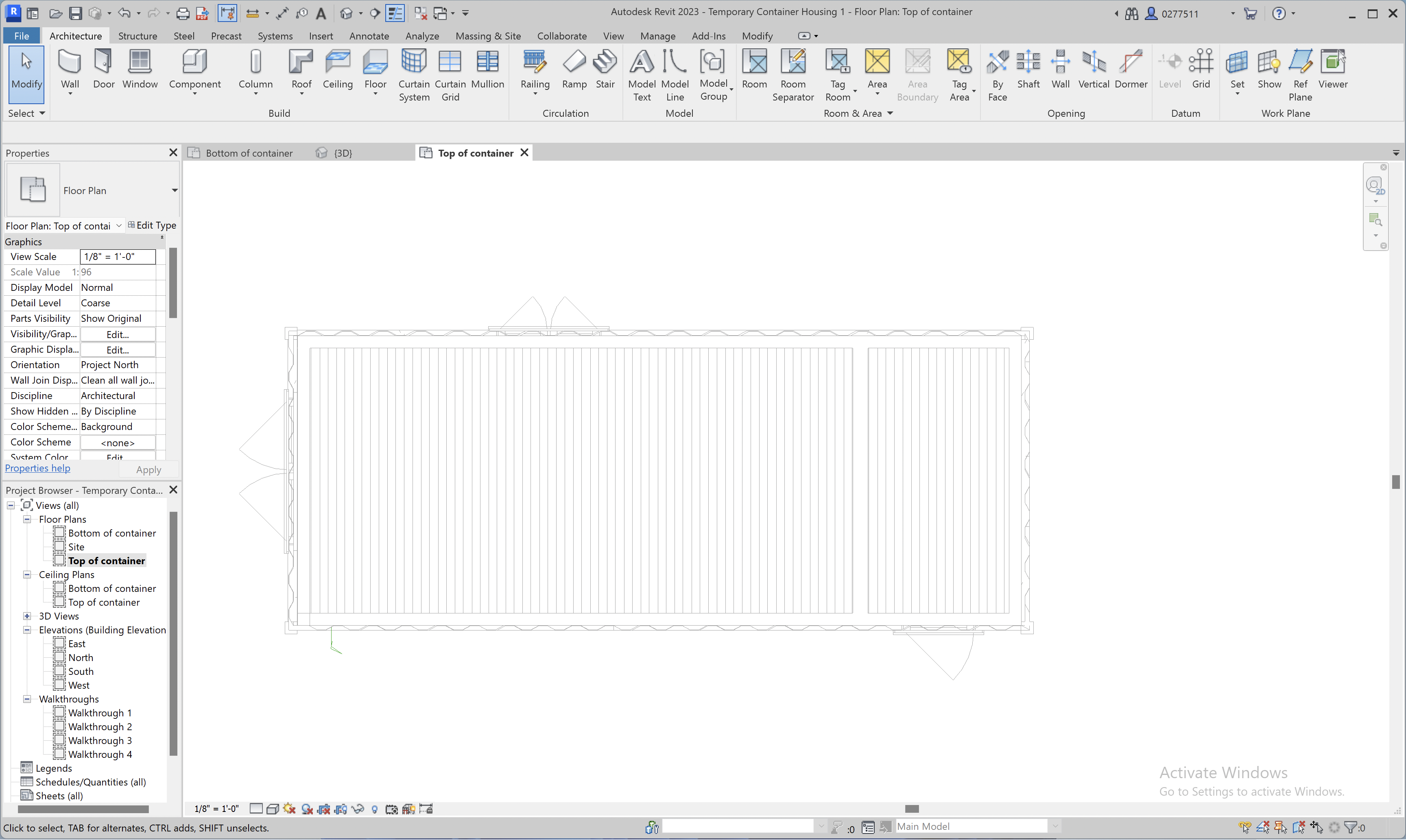Toggle shadows in the view control bar

[x=307, y=808]
